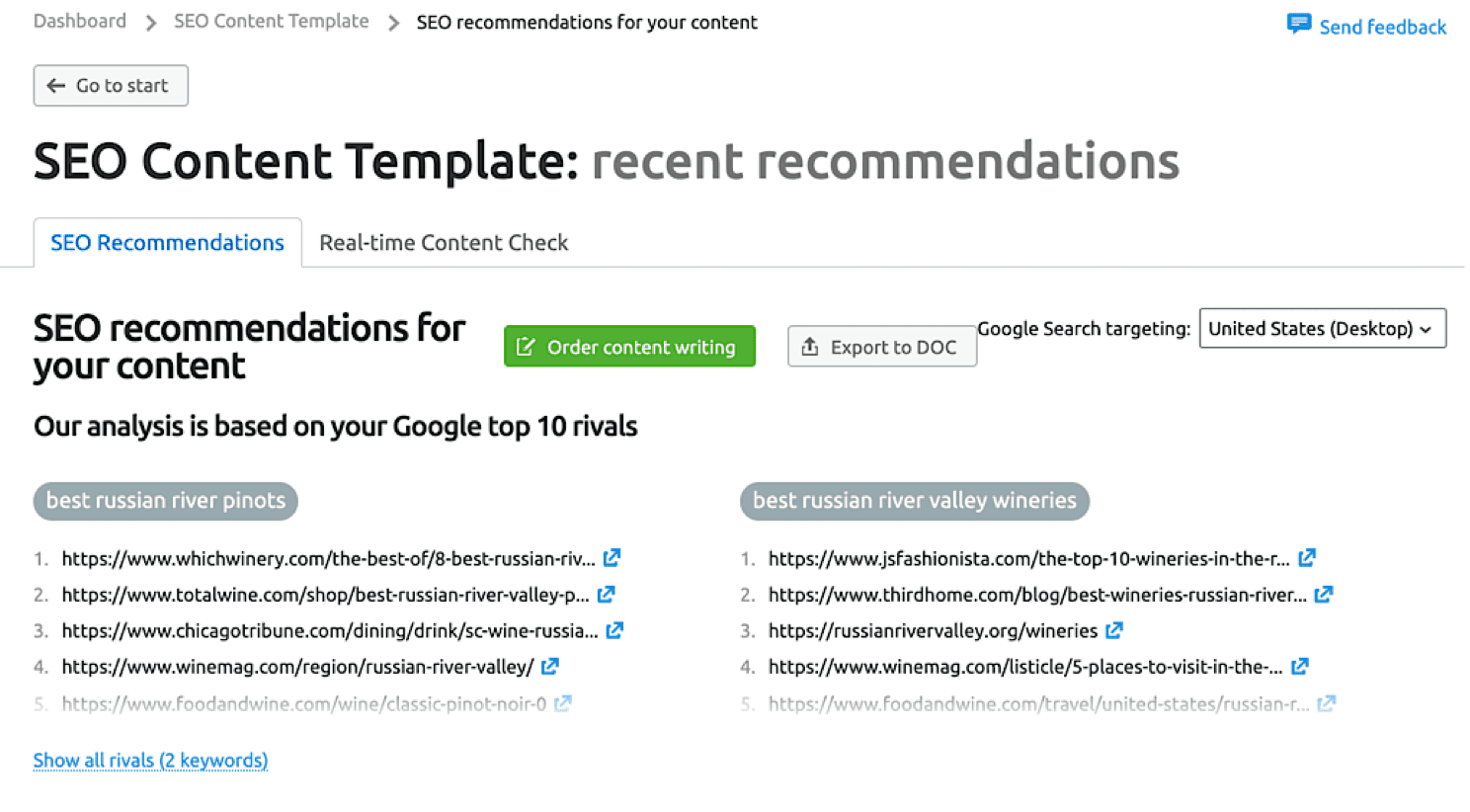This screenshot has width=1470, height=812.
Task: Open external link icon beside whichwinery.com URL
Action: coord(612,557)
